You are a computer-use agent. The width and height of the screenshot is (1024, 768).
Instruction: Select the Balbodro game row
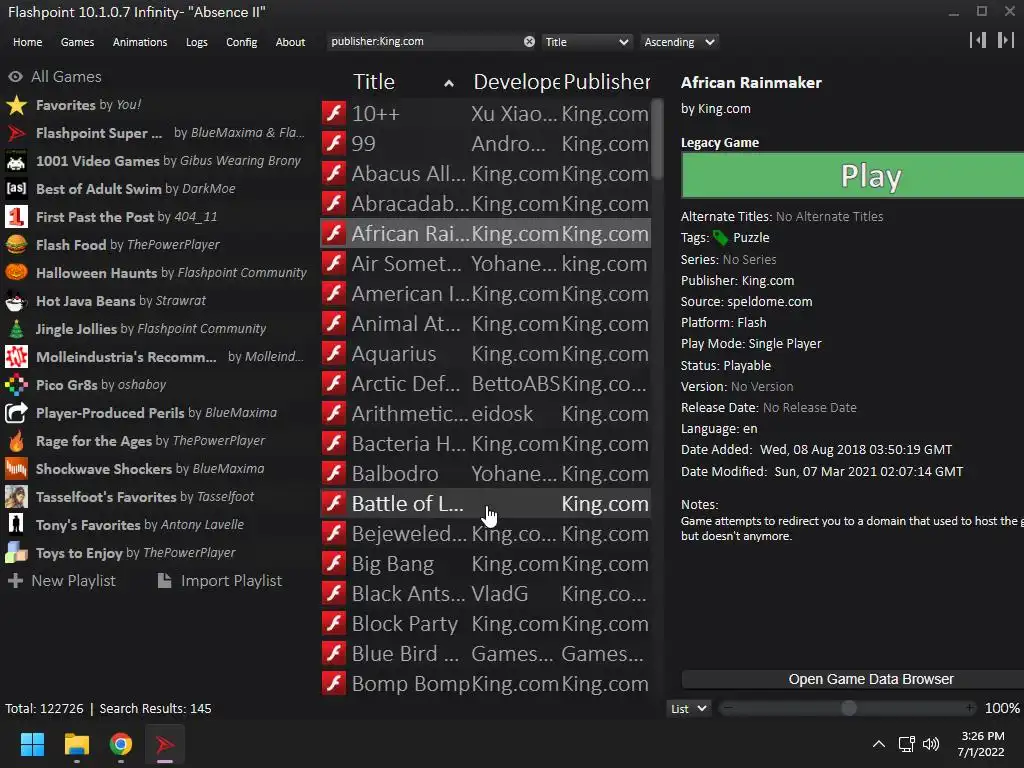click(x=485, y=473)
